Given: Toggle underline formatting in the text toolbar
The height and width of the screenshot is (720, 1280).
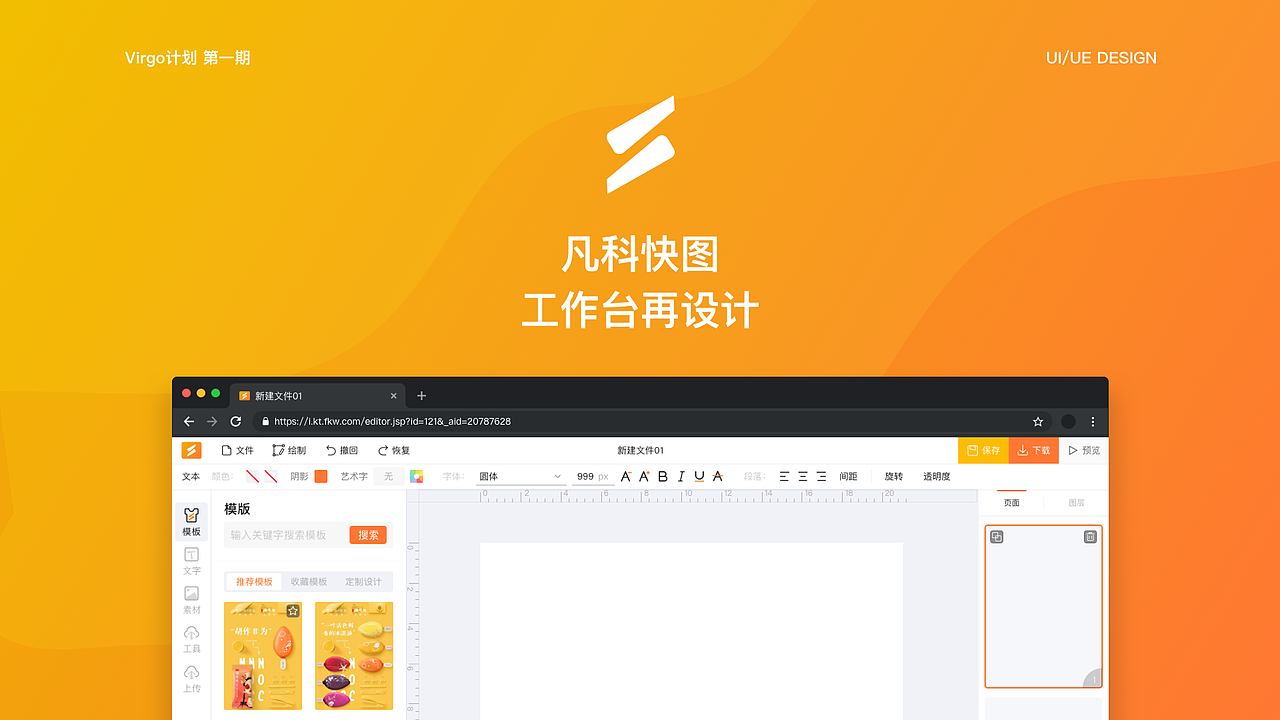Looking at the screenshot, I should pyautogui.click(x=699, y=476).
